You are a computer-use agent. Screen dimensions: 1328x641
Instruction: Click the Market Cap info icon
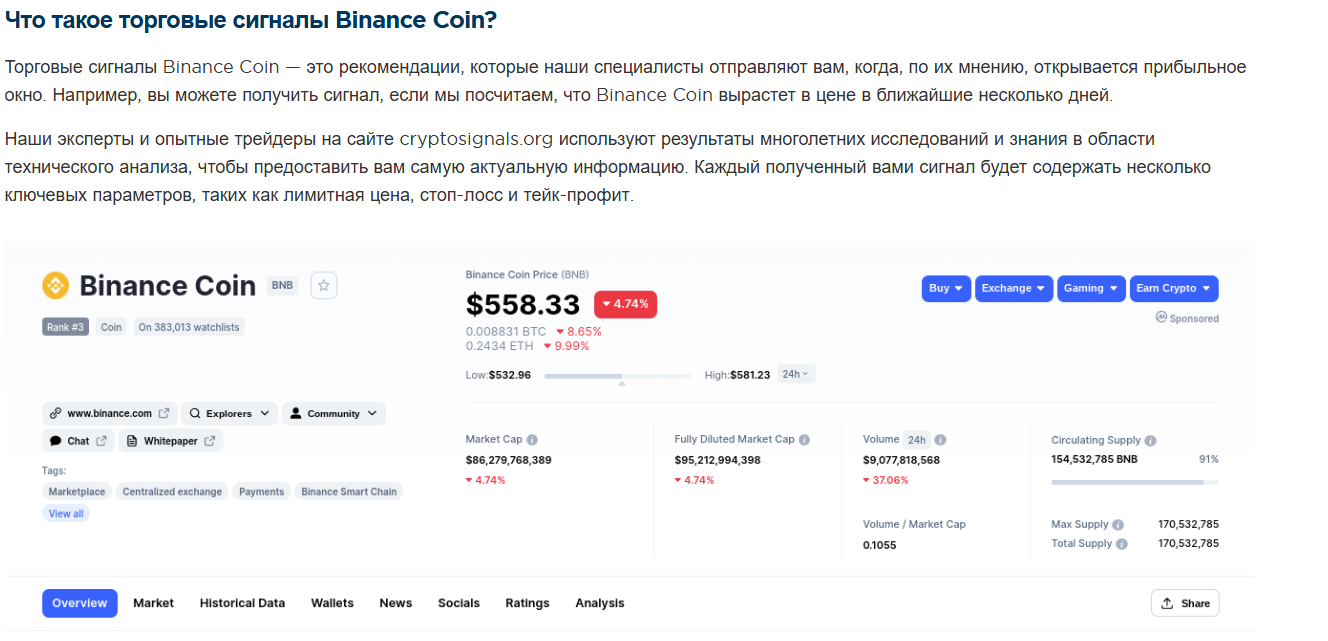(x=531, y=438)
